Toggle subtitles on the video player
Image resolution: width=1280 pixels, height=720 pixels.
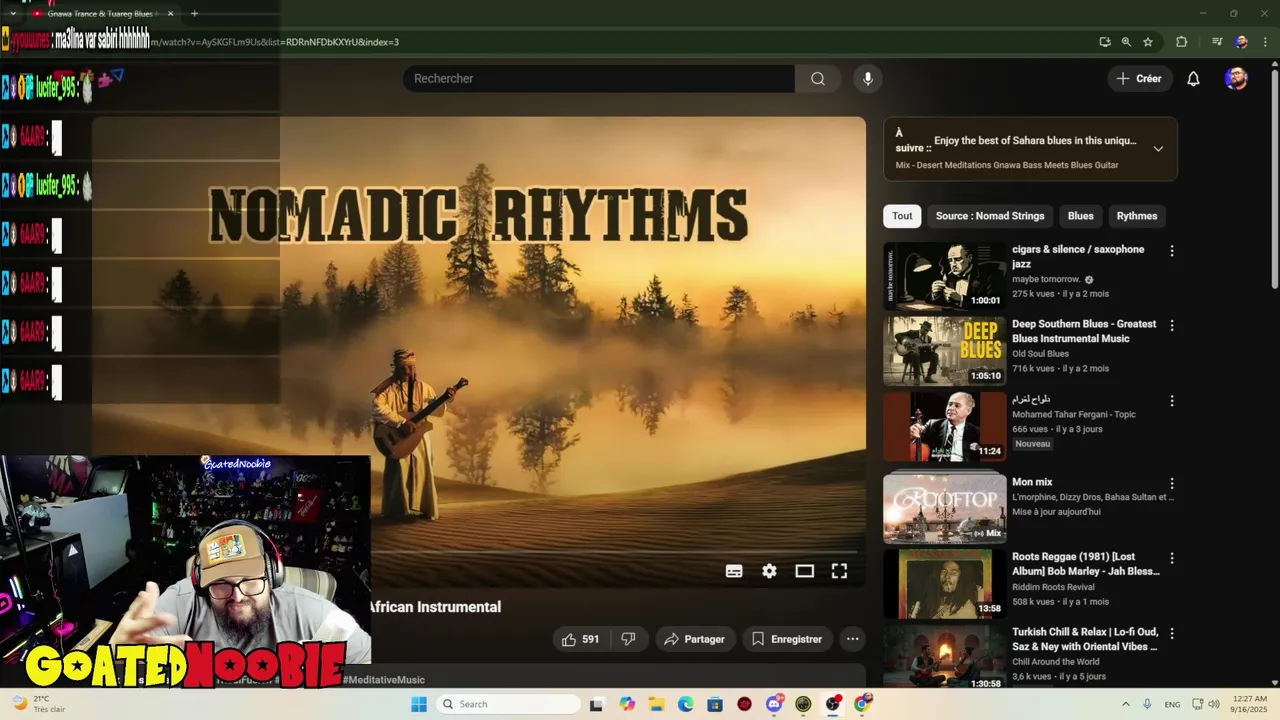pos(734,571)
